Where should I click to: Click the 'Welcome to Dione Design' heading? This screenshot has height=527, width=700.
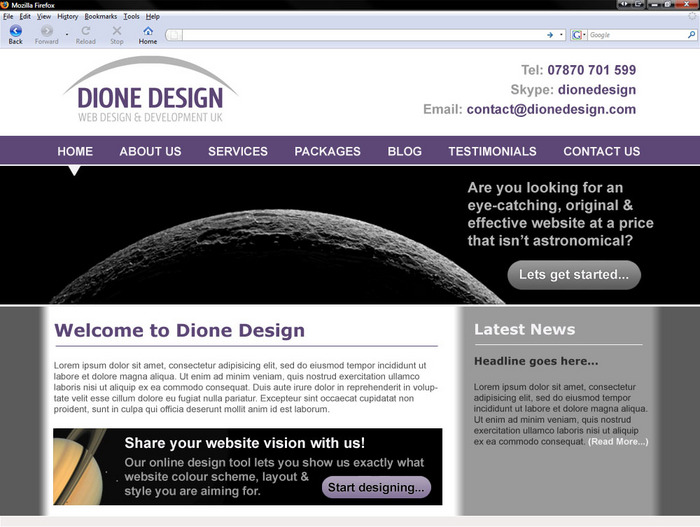(x=179, y=330)
